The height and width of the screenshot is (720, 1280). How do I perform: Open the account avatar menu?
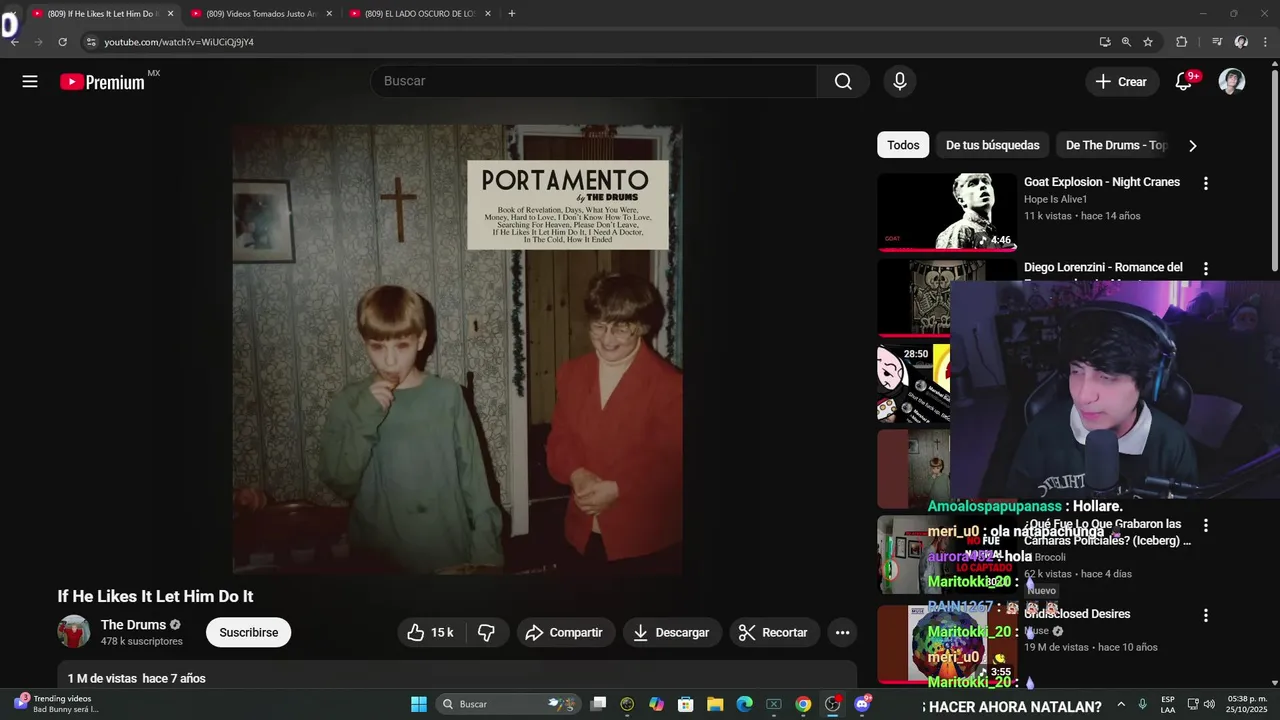coord(1232,82)
